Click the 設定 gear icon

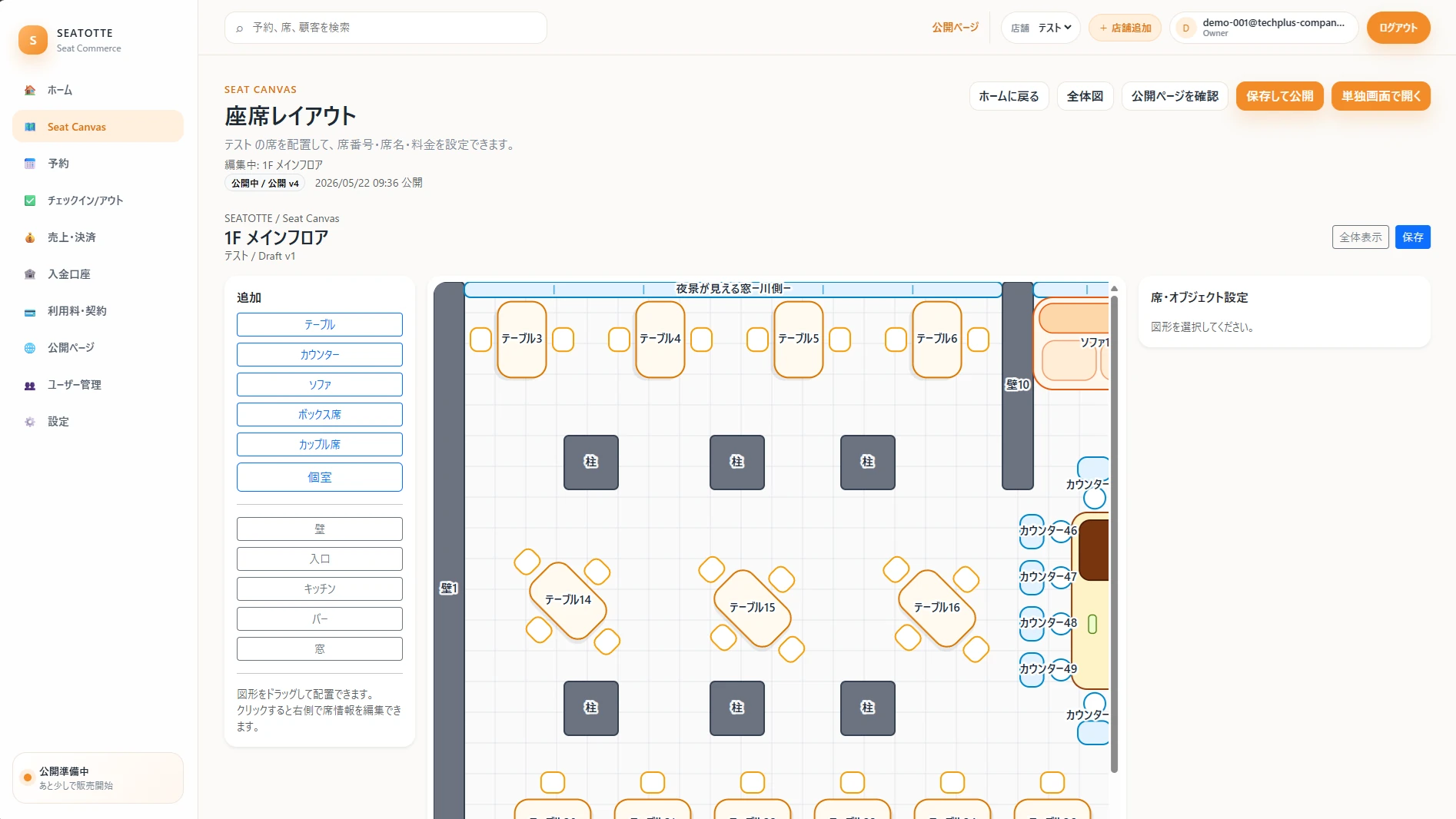point(30,422)
